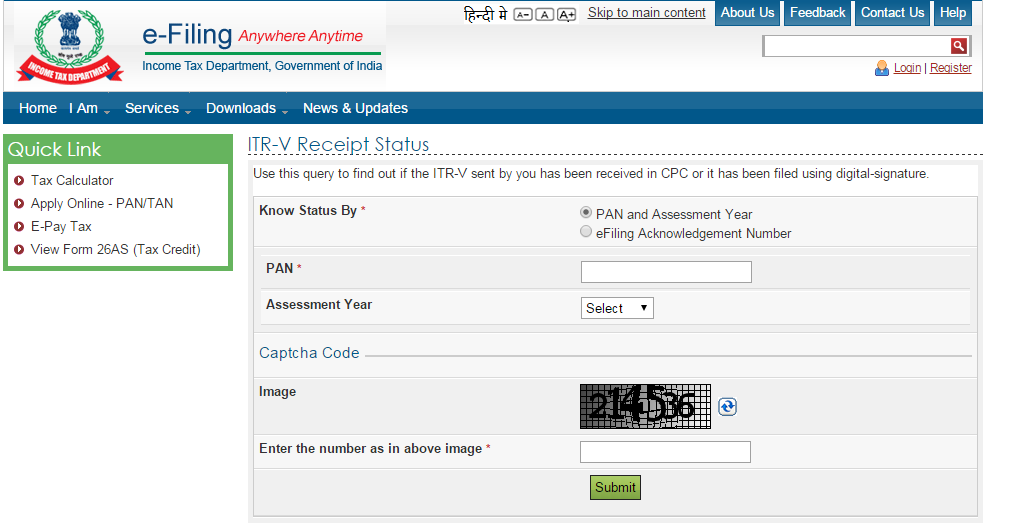Viewport: 1026px width, 525px height.
Task: Expand the Downloads menu
Action: [247, 109]
